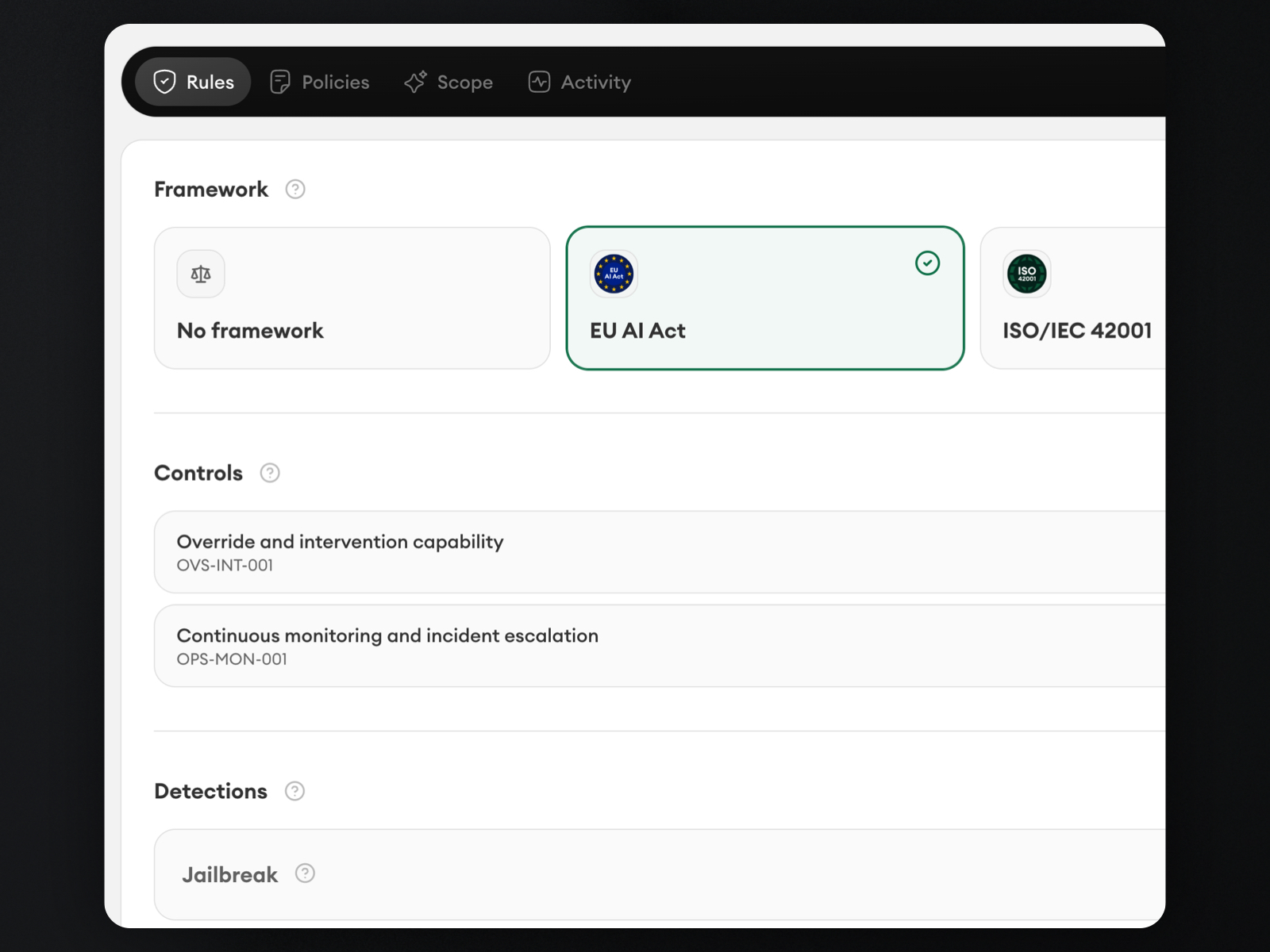Open the Scope tab
Image resolution: width=1270 pixels, height=952 pixels.
448,82
